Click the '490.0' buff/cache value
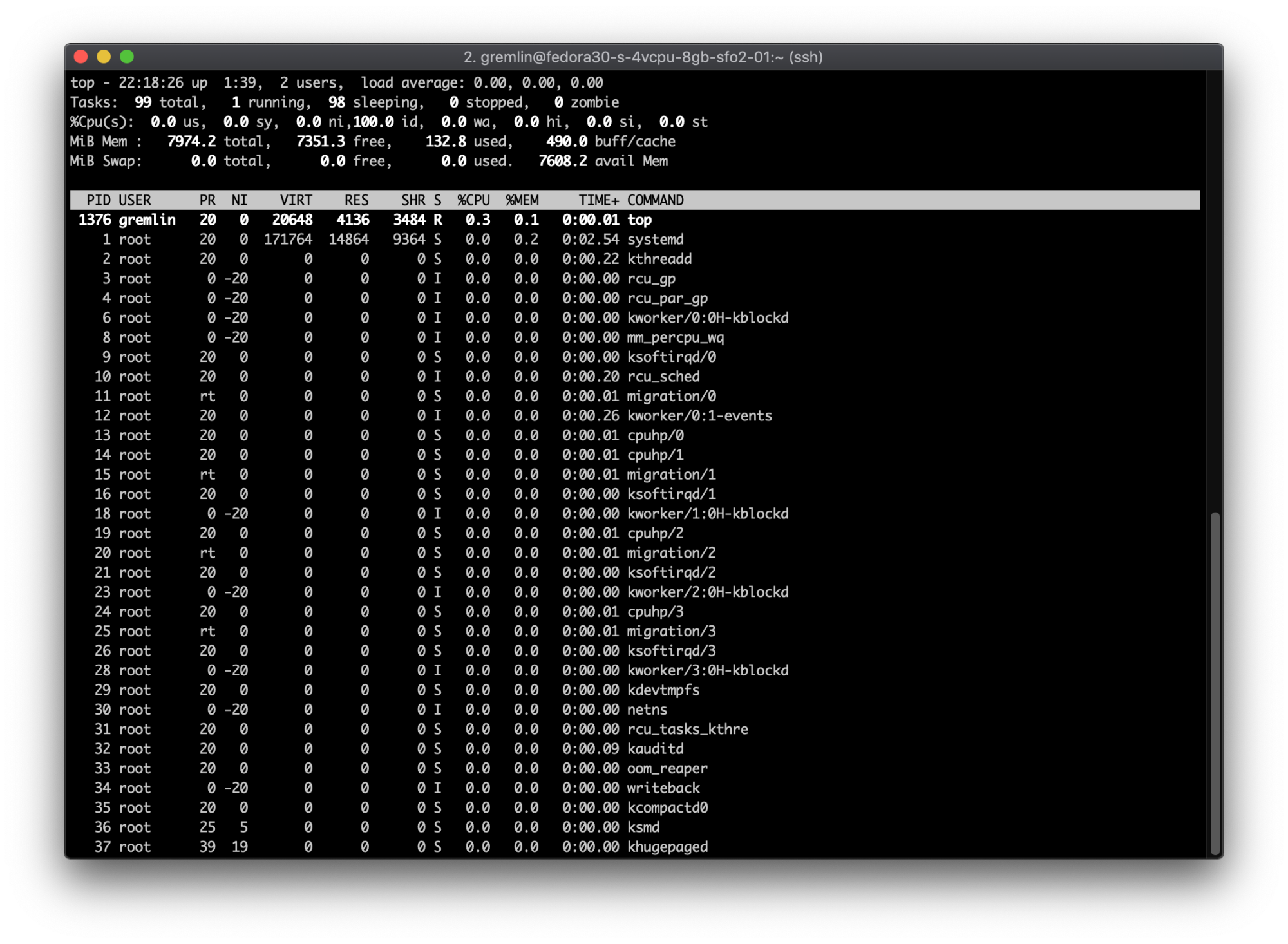This screenshot has height=944, width=1288. [x=567, y=142]
